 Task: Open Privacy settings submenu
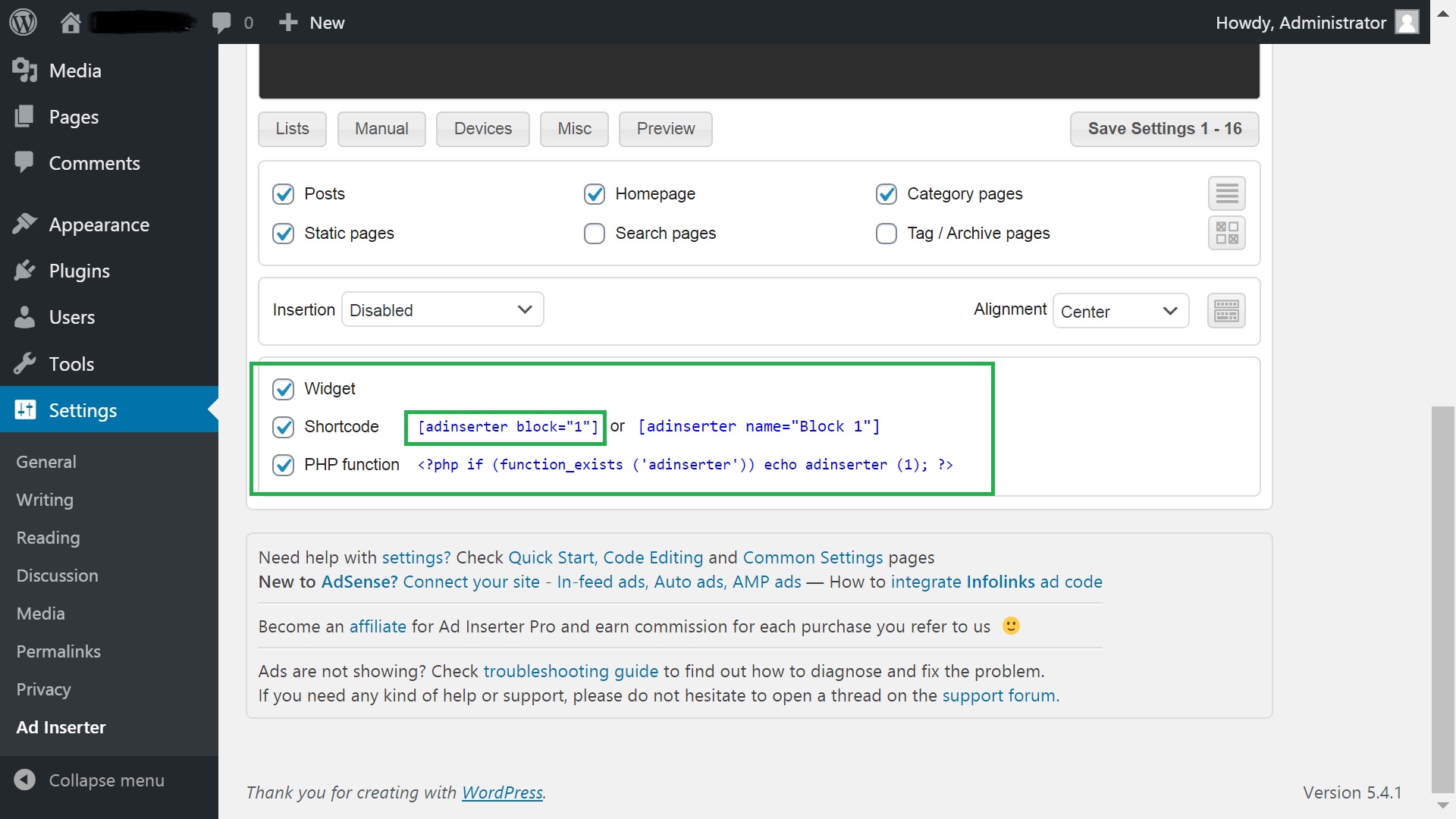pos(43,689)
